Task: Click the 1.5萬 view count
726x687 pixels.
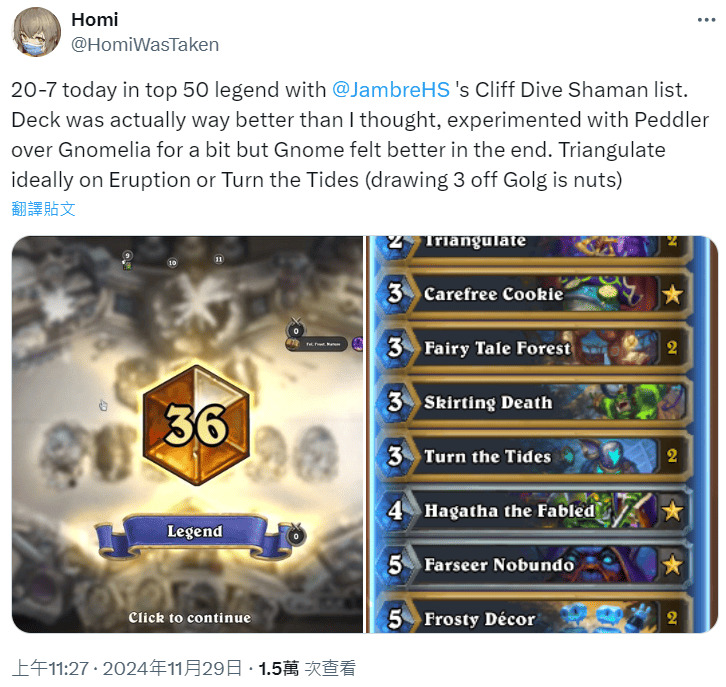Action: (278, 668)
